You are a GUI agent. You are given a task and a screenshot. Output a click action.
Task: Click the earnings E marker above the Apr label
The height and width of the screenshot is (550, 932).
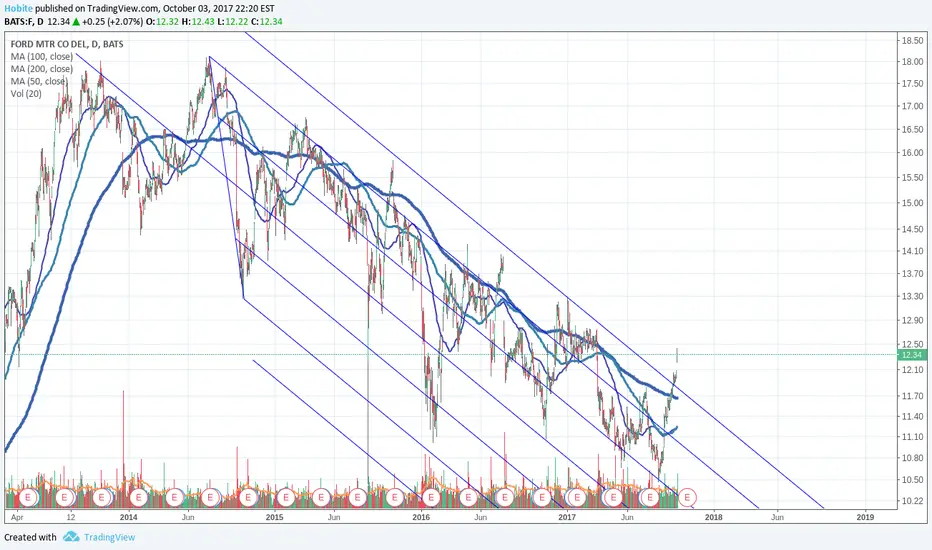click(28, 497)
